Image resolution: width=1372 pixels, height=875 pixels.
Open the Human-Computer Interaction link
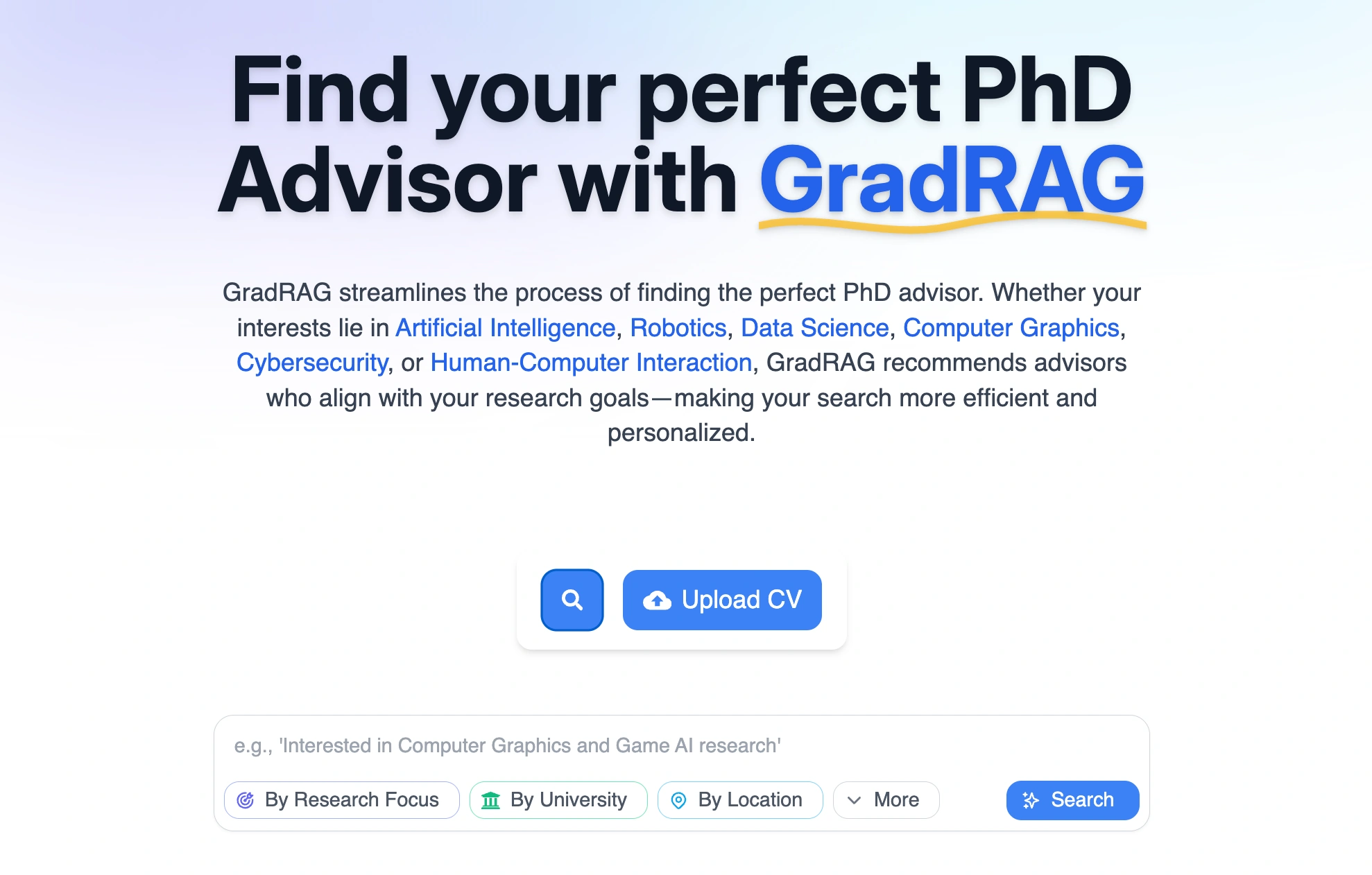(590, 362)
